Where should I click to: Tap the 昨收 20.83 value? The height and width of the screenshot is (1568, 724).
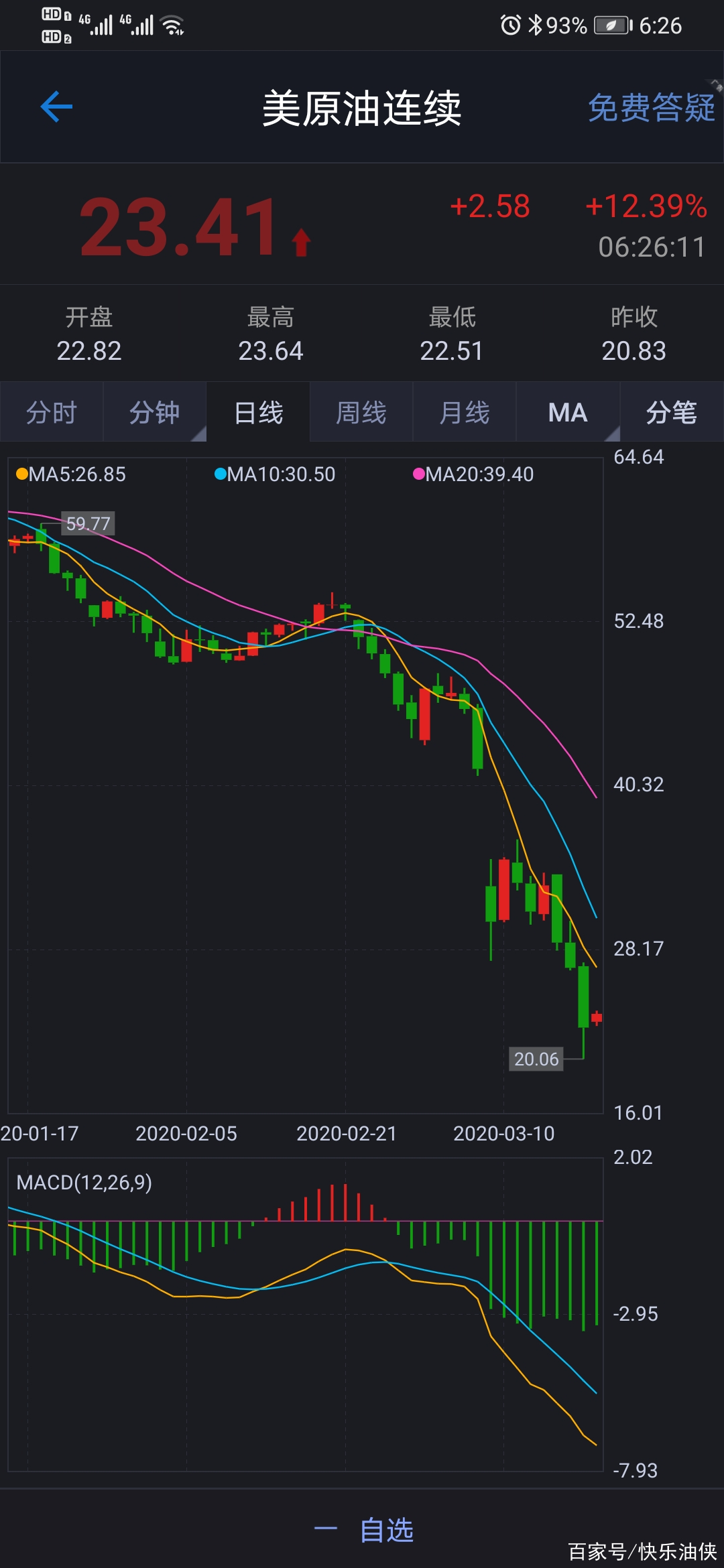pyautogui.click(x=634, y=350)
